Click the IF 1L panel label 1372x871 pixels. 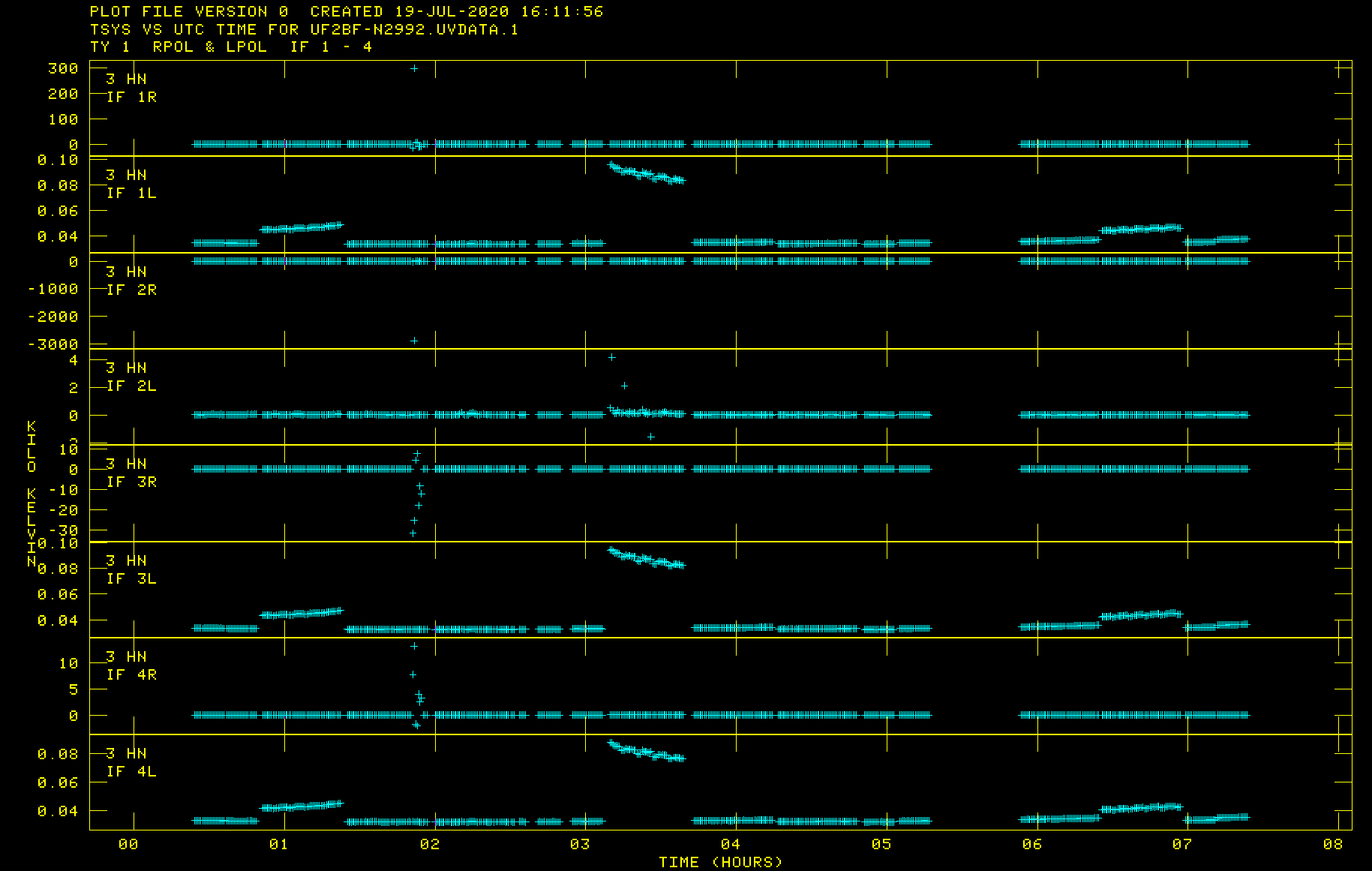coord(131,193)
